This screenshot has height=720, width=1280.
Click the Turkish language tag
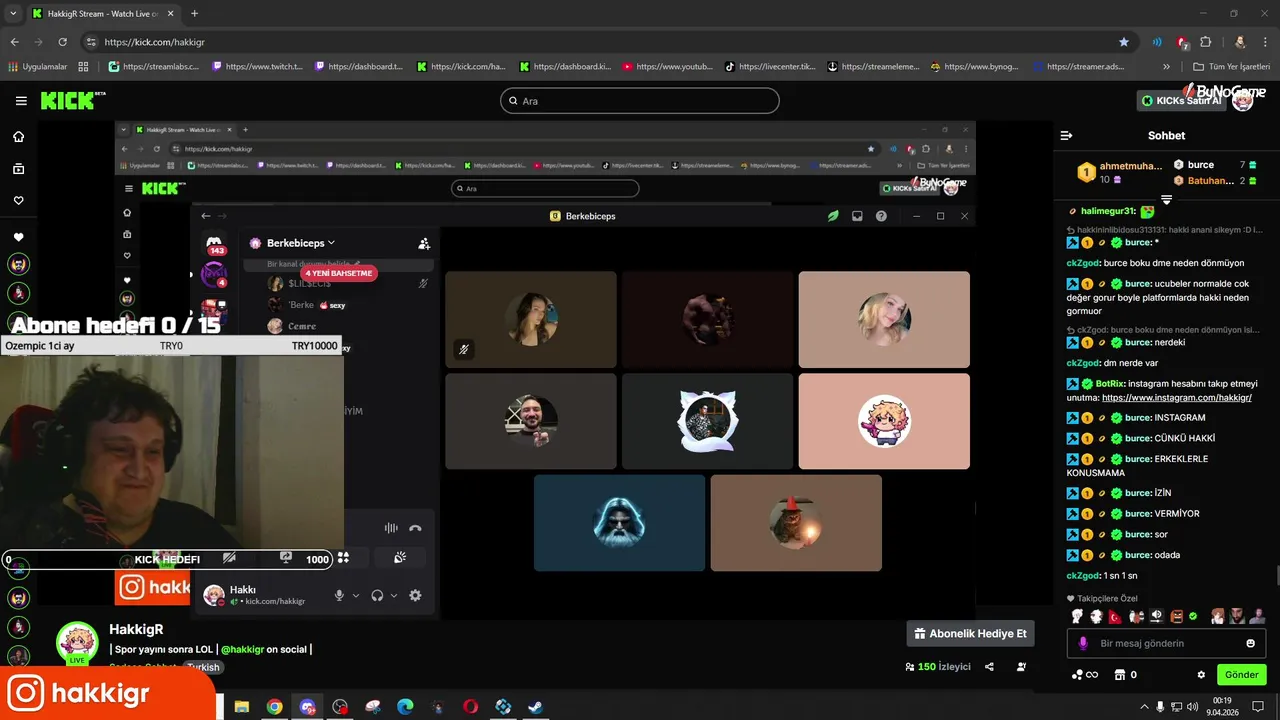[203, 667]
